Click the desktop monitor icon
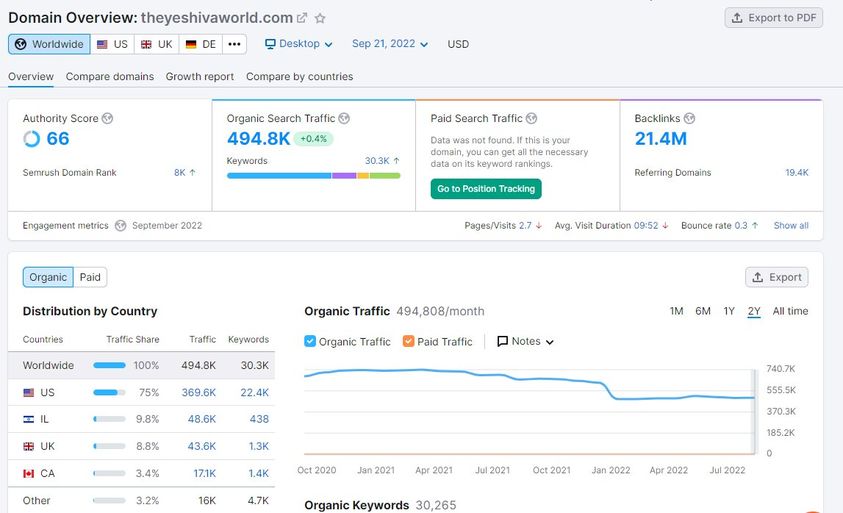 click(270, 44)
